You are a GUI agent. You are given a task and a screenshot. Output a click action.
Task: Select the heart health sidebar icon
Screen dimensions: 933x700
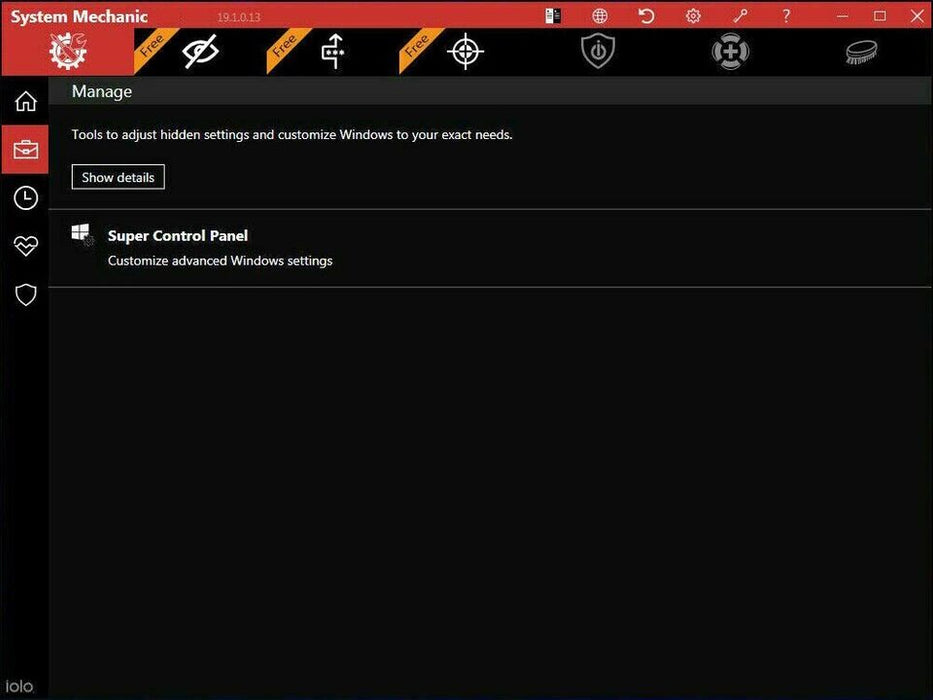pos(25,245)
